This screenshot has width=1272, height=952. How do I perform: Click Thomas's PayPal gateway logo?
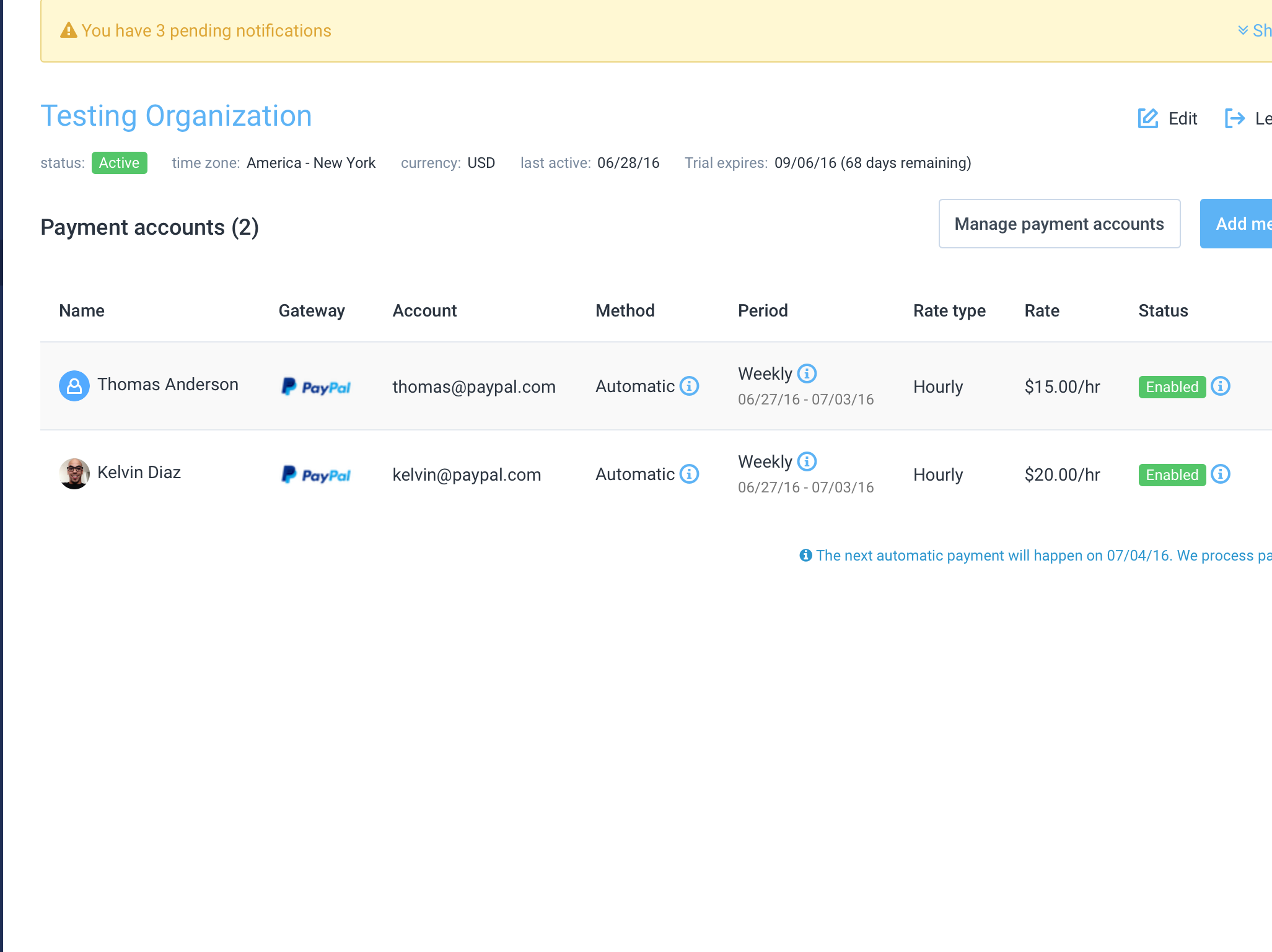pyautogui.click(x=316, y=387)
